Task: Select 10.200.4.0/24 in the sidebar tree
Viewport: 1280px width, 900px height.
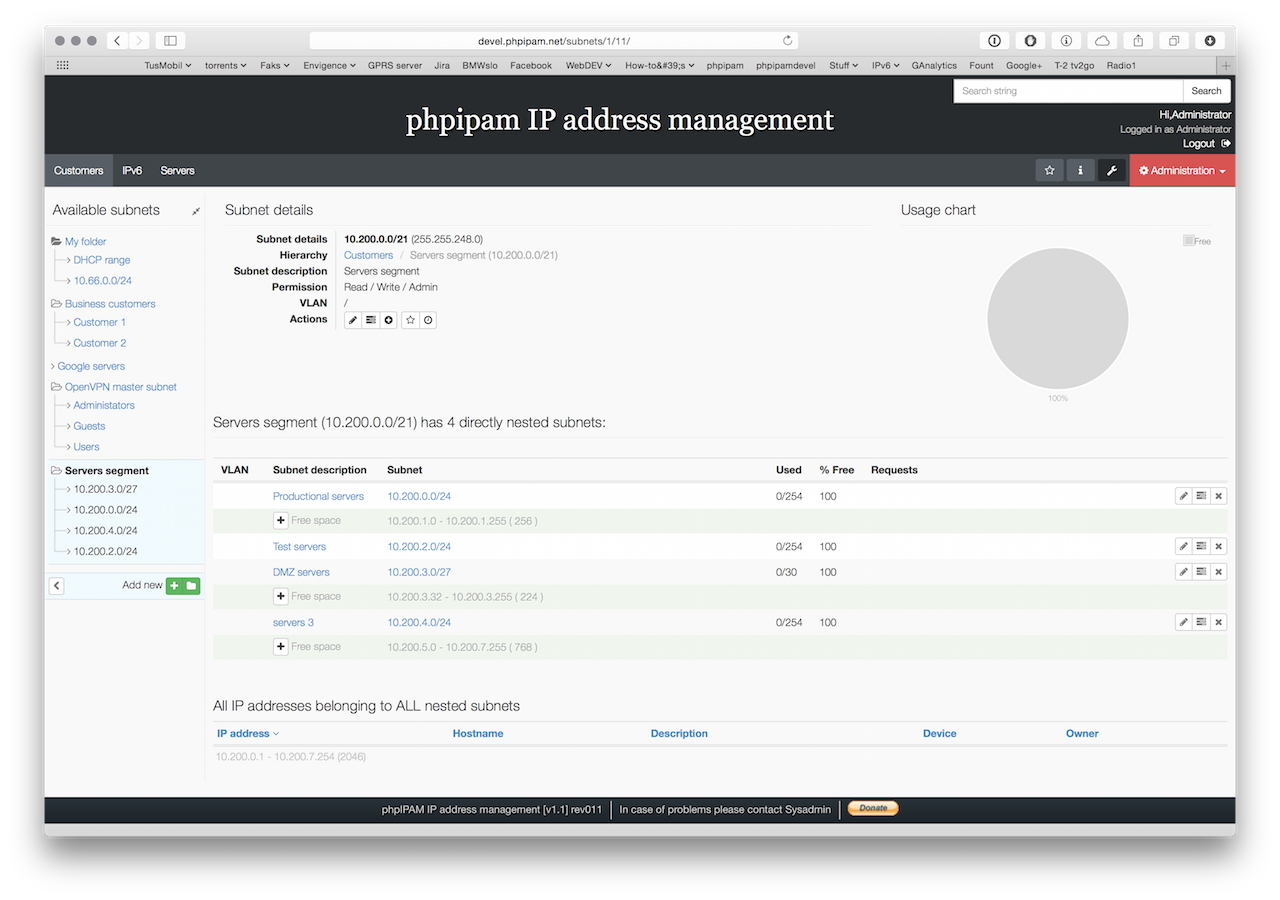Action: pyautogui.click(x=106, y=531)
